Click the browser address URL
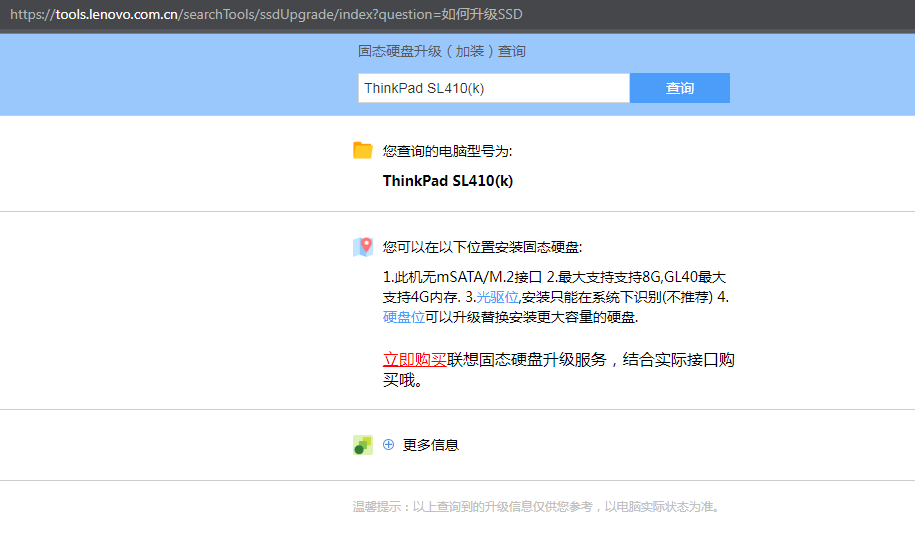Screen dimensions: 915x537 coord(266,14)
